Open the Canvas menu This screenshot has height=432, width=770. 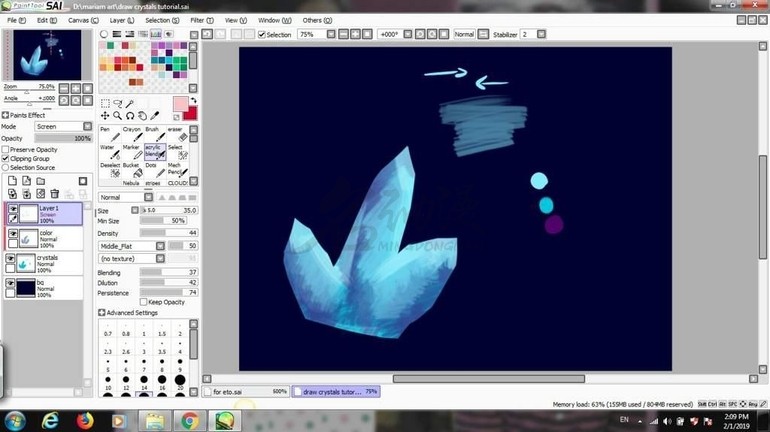coord(83,20)
